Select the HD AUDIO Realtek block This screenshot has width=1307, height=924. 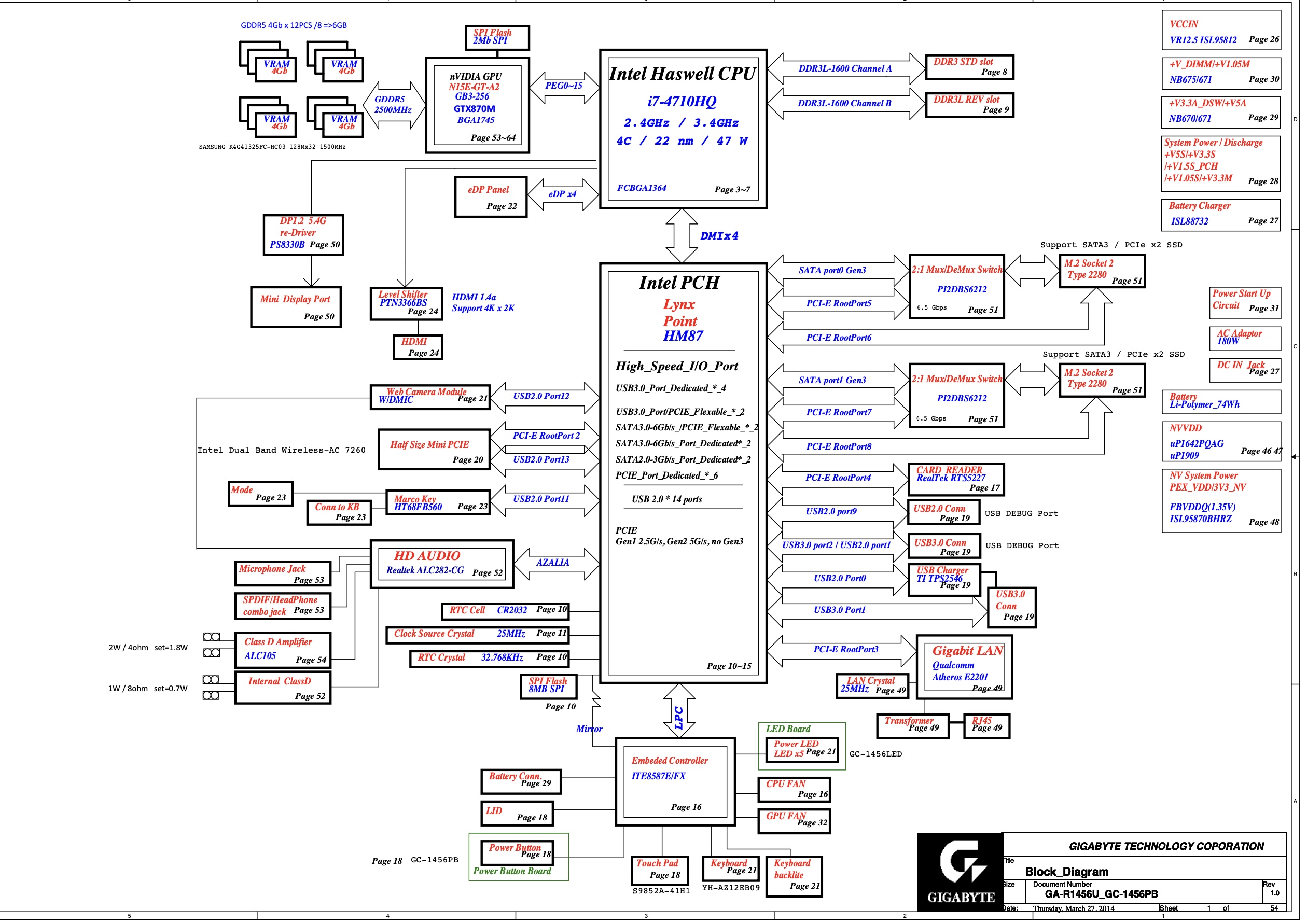(x=442, y=564)
